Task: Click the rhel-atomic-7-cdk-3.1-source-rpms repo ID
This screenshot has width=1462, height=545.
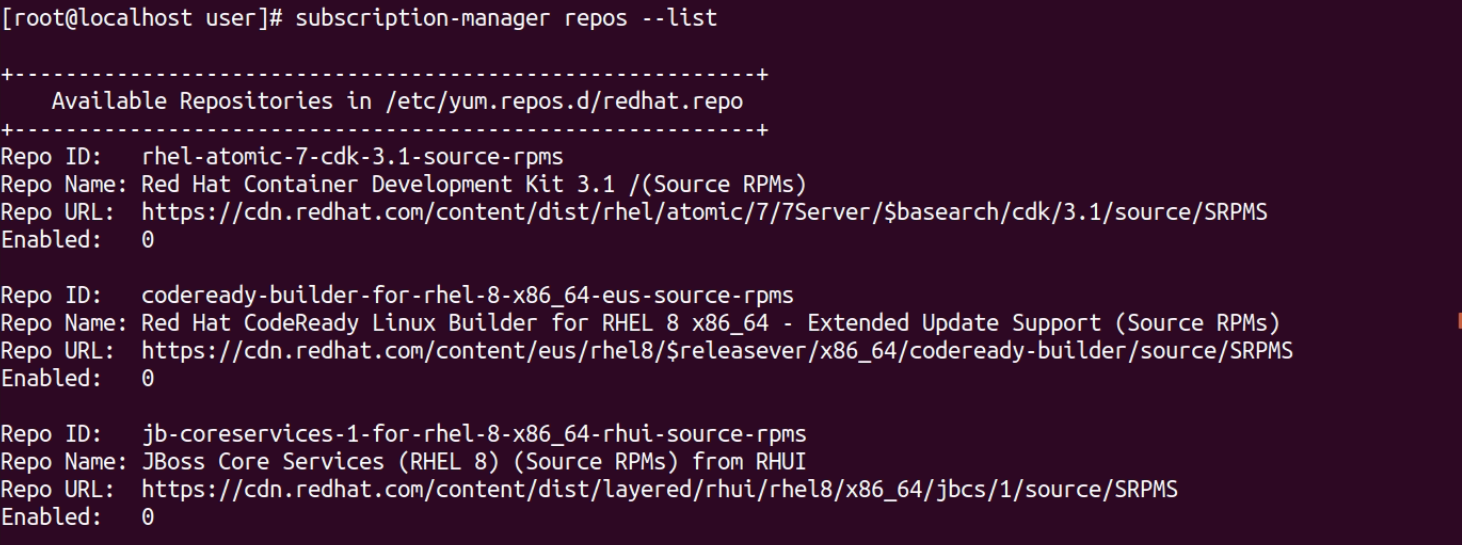Action: pos(353,157)
